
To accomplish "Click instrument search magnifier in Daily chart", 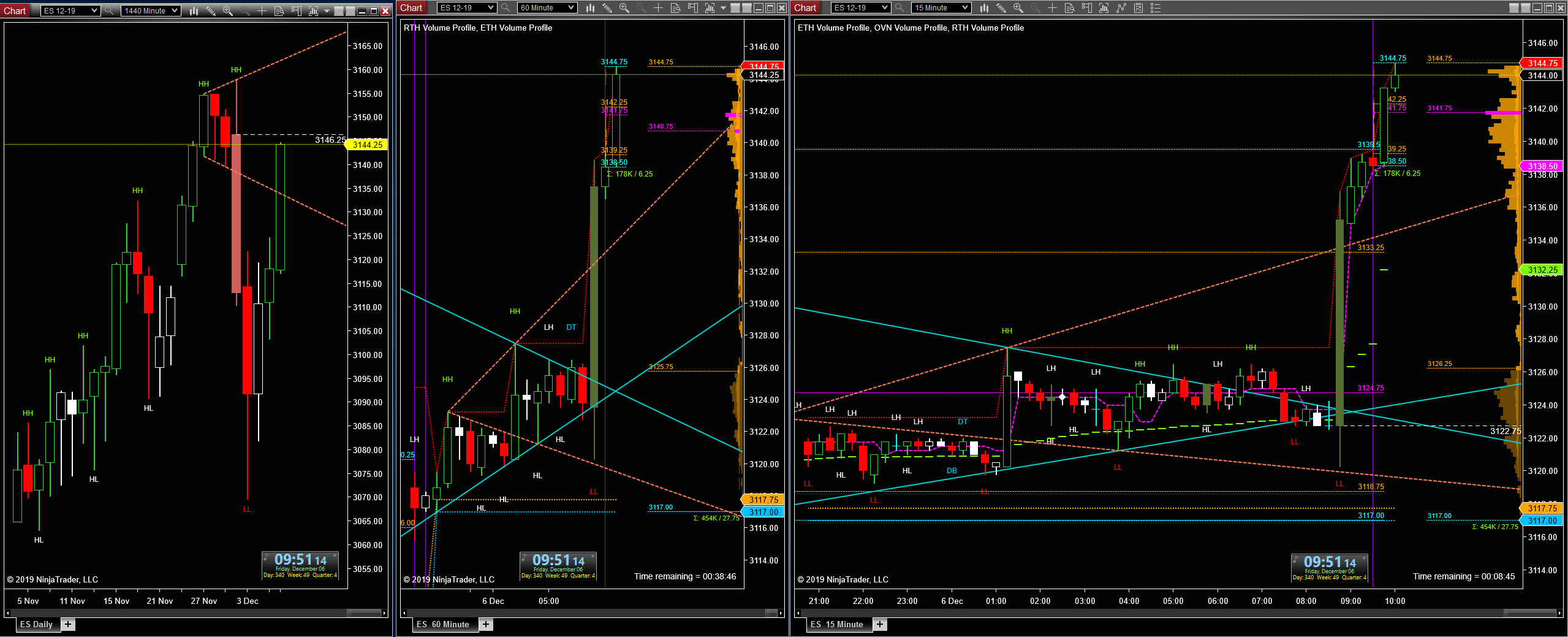I will coord(109,11).
